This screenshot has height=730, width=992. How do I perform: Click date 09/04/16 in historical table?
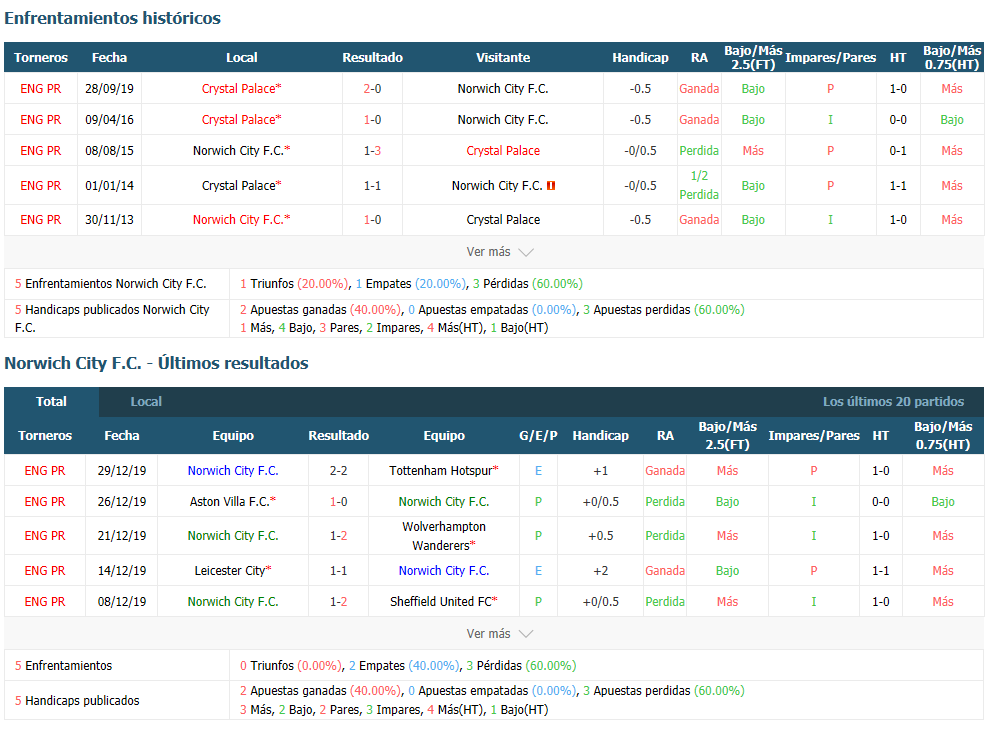coord(109,120)
